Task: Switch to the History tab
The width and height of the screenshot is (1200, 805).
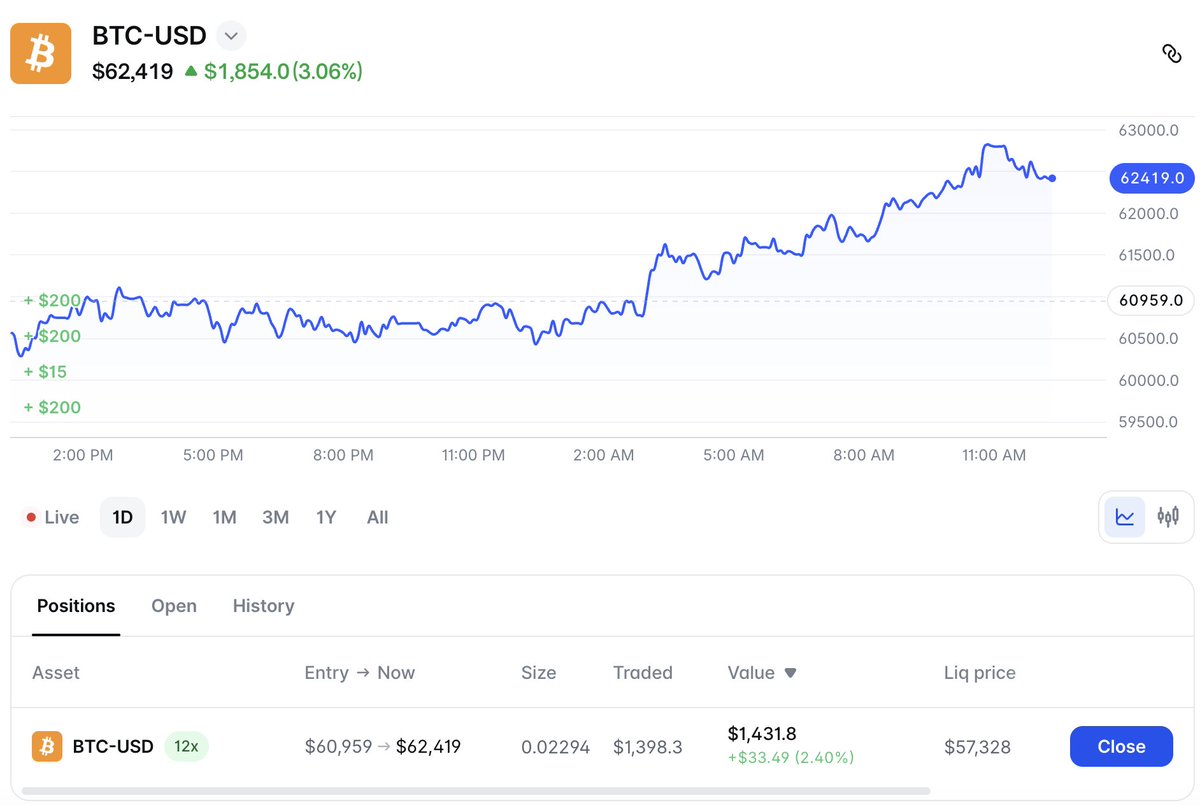Action: click(x=263, y=606)
